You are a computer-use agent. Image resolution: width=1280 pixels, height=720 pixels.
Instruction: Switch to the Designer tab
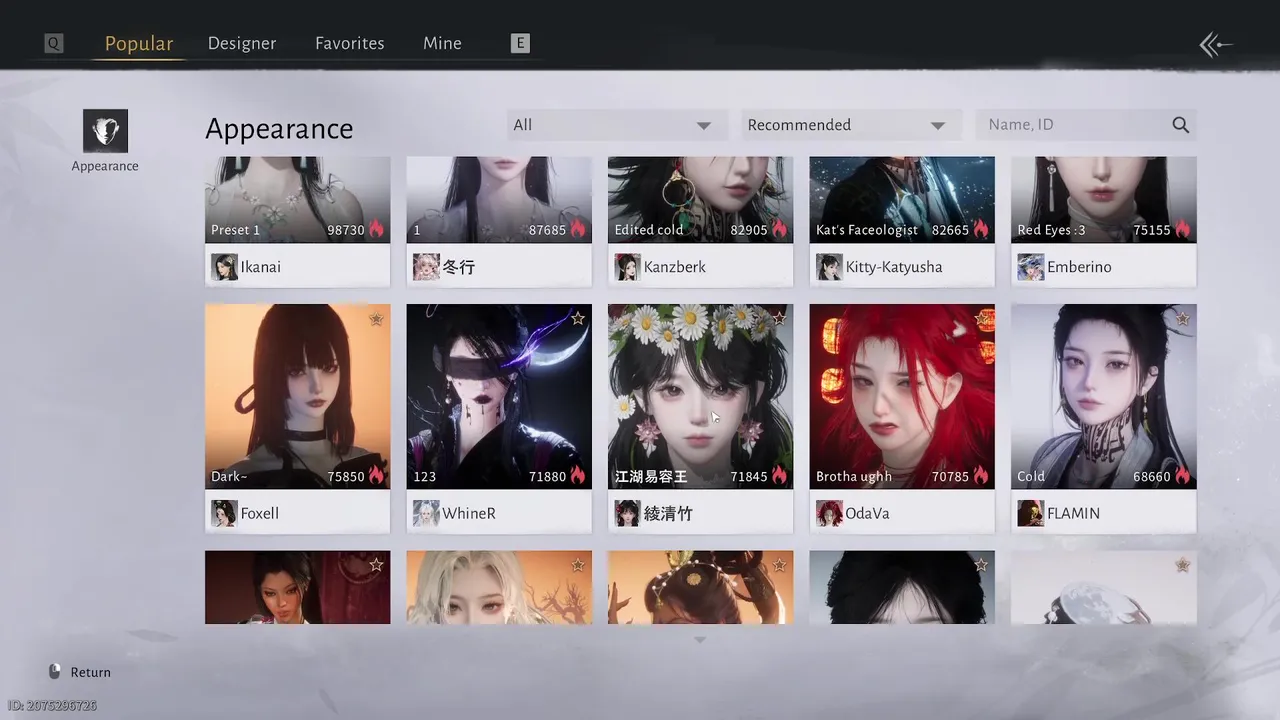(242, 43)
